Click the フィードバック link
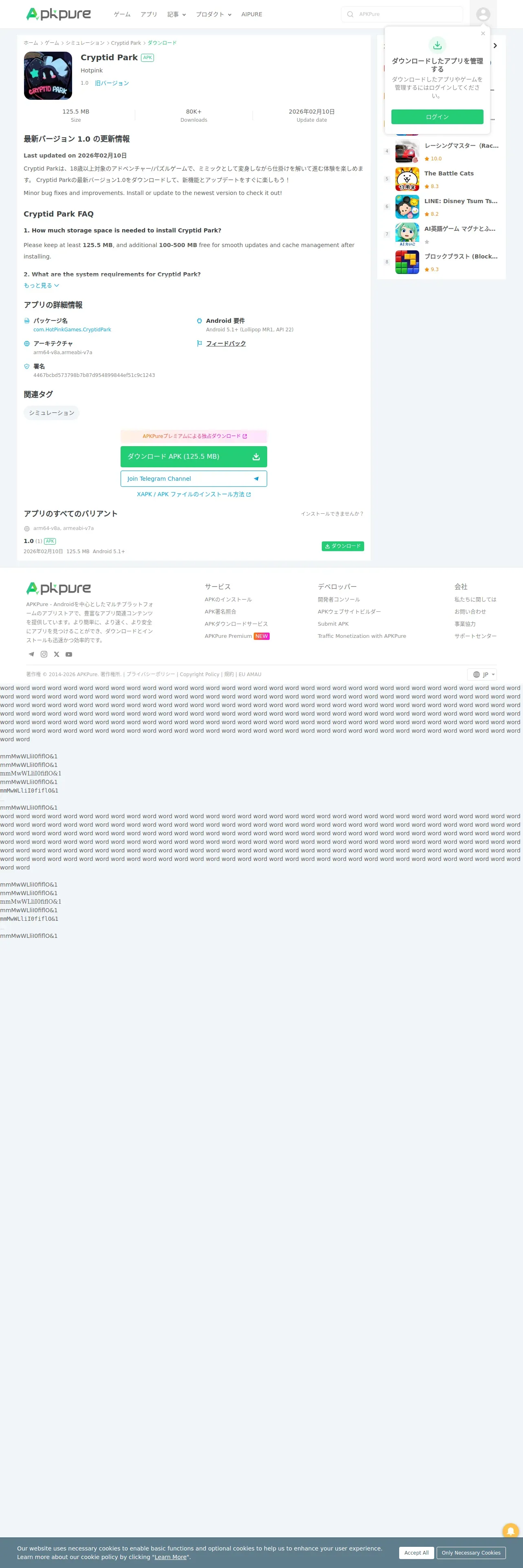Image resolution: width=523 pixels, height=1568 pixels. click(226, 343)
